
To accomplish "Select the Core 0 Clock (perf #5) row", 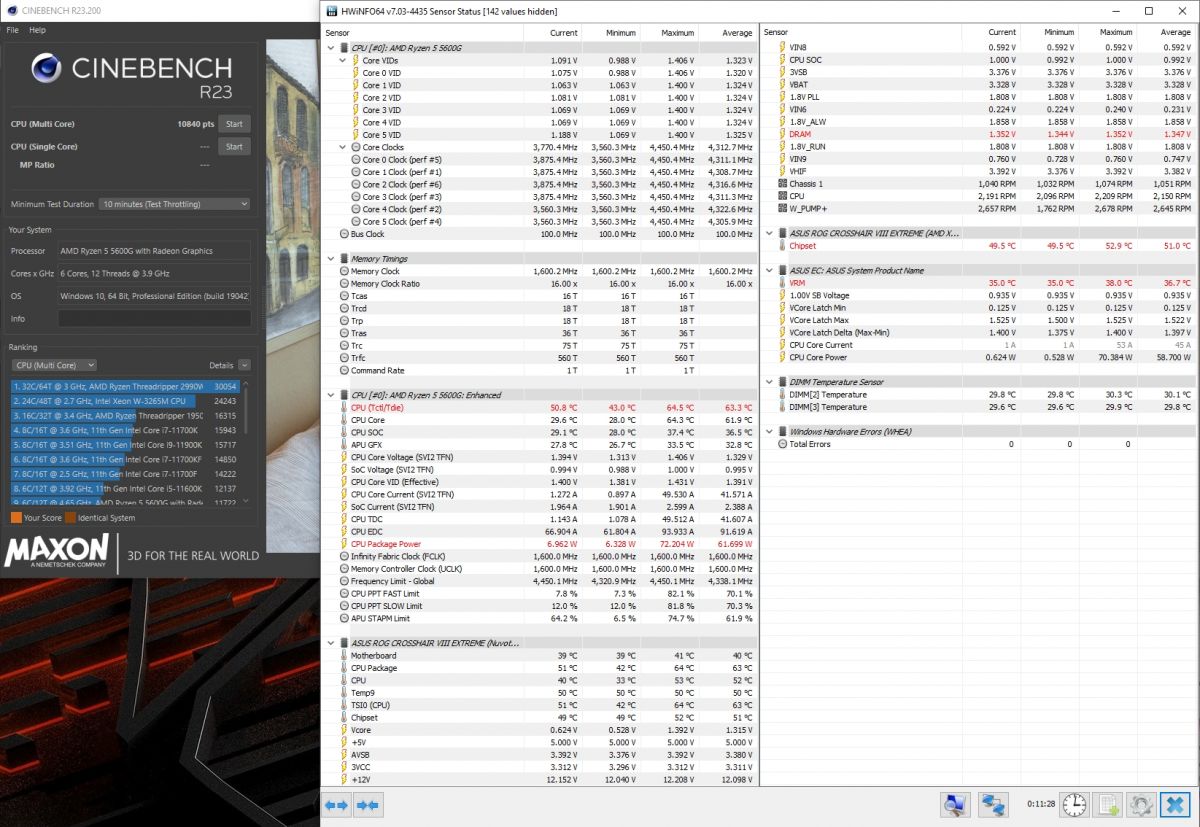I will tap(540, 160).
